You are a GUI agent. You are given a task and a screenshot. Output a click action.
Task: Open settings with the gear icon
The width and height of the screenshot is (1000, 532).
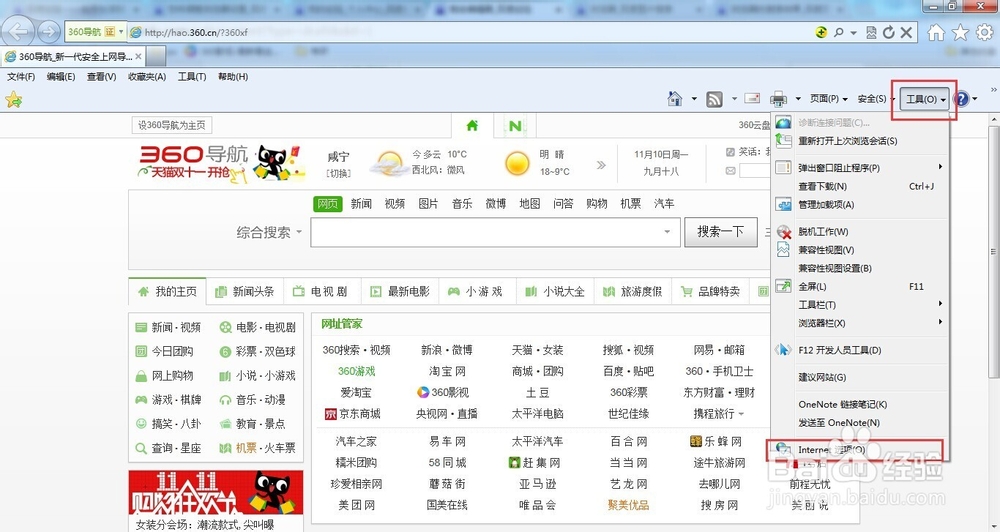point(985,33)
